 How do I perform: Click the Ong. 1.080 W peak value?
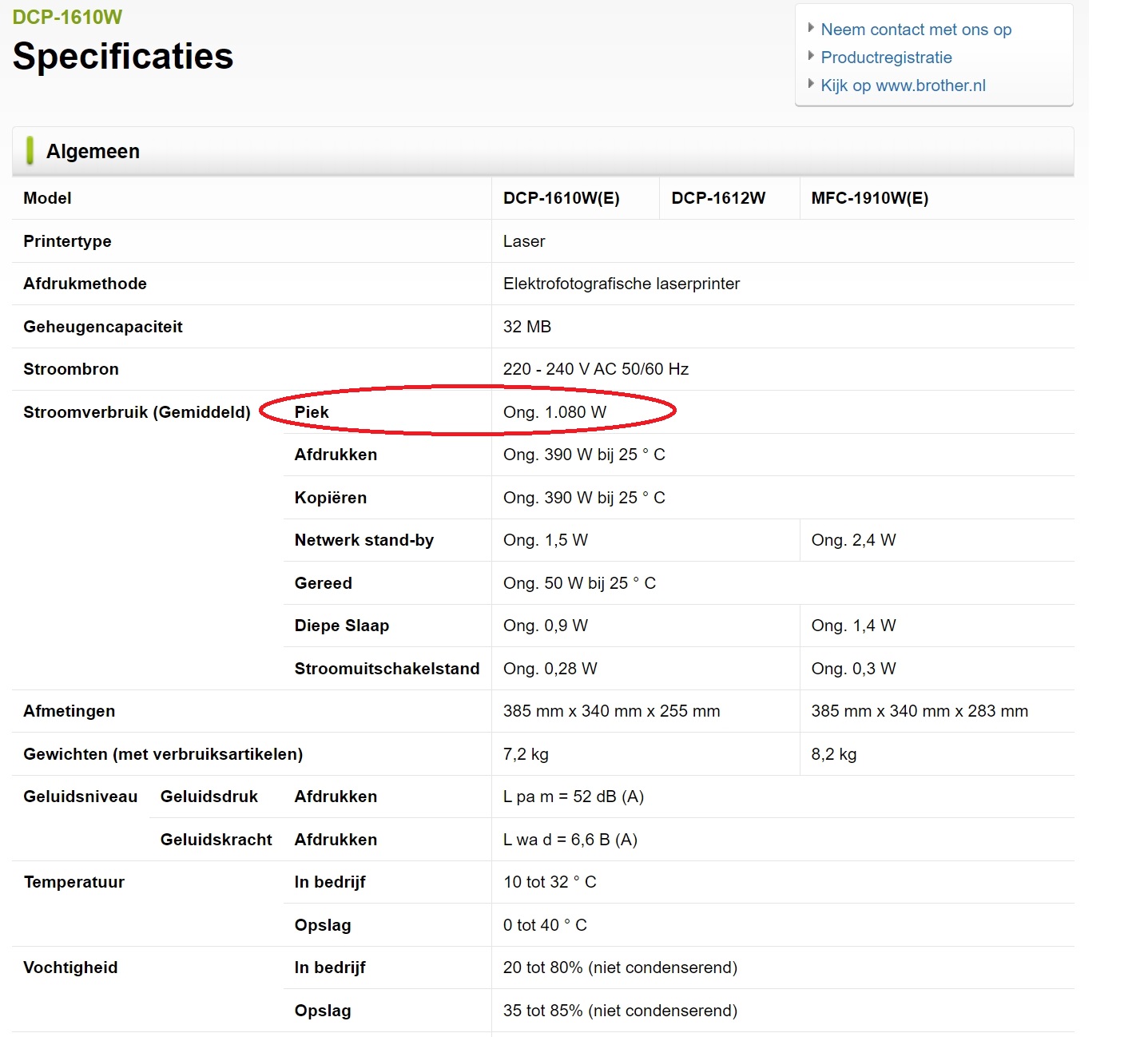554,412
